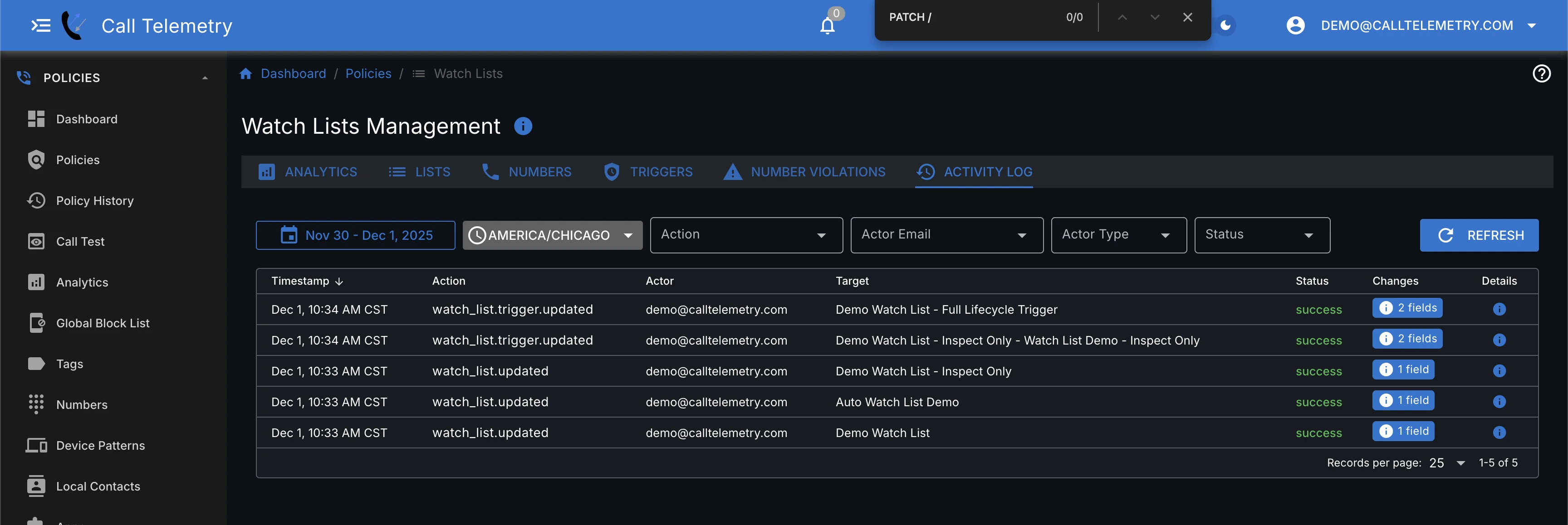
Task: Click the Target column header
Action: point(852,281)
